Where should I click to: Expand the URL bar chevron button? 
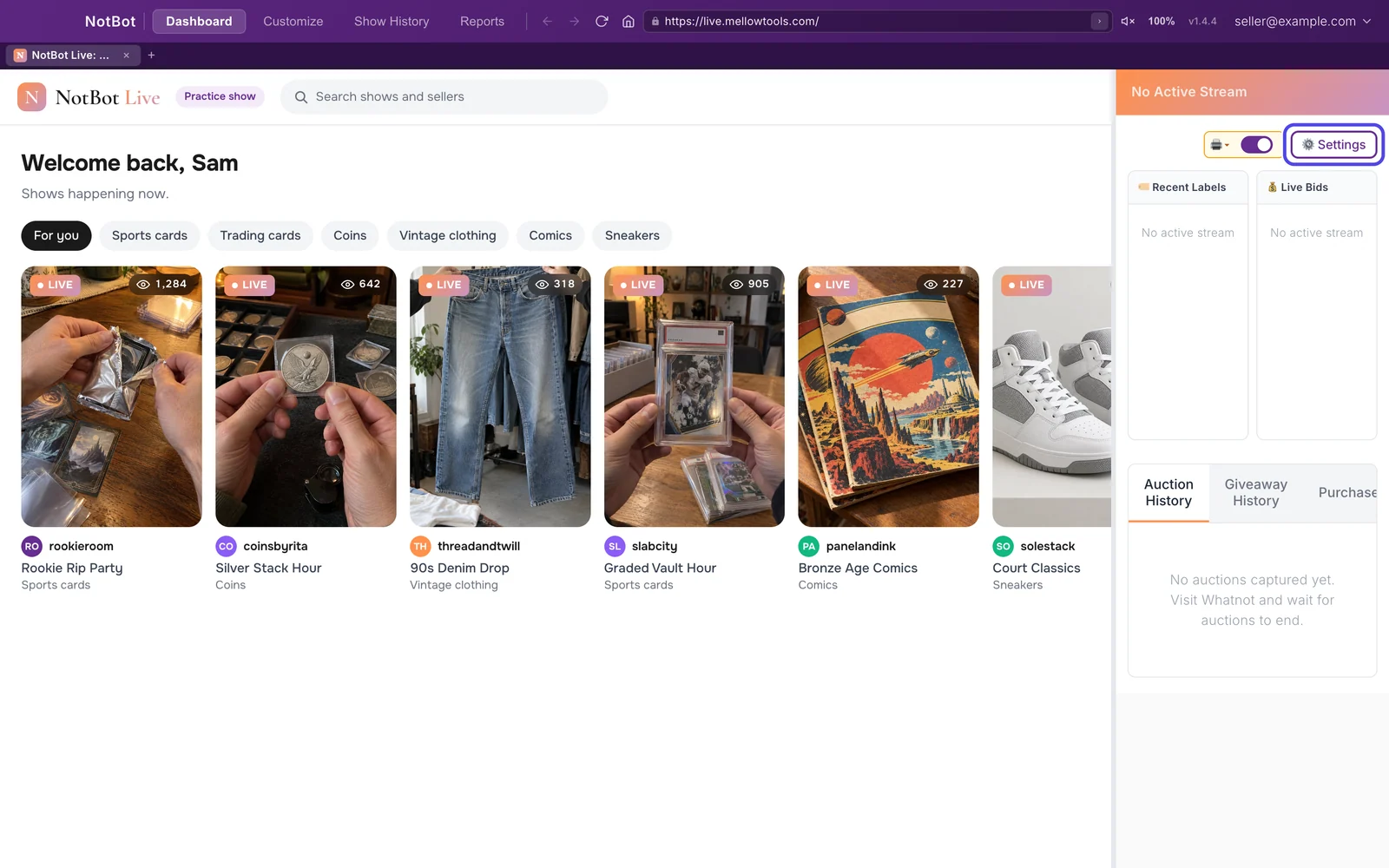click(x=1099, y=21)
